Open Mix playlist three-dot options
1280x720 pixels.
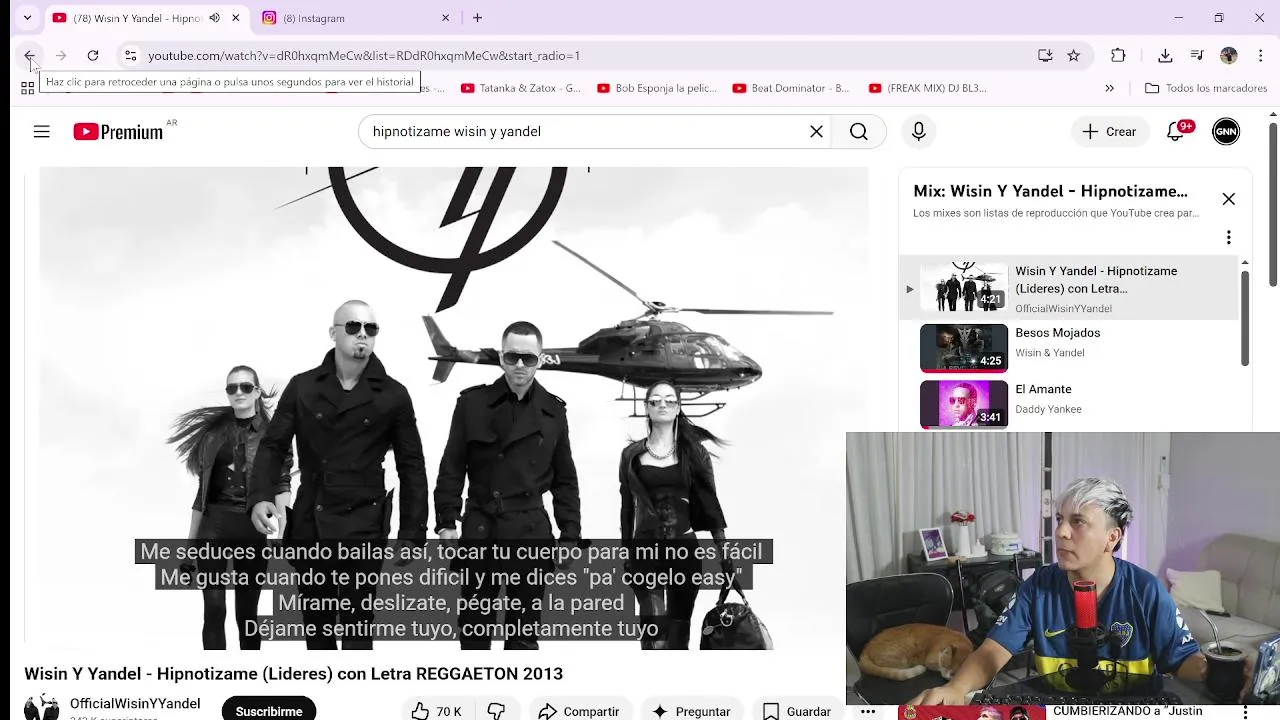tap(1229, 237)
